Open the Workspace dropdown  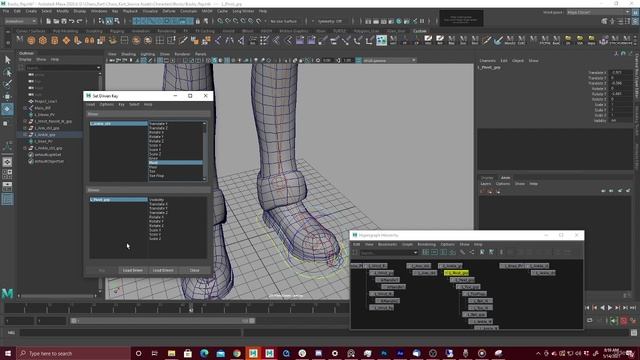(x=598, y=12)
